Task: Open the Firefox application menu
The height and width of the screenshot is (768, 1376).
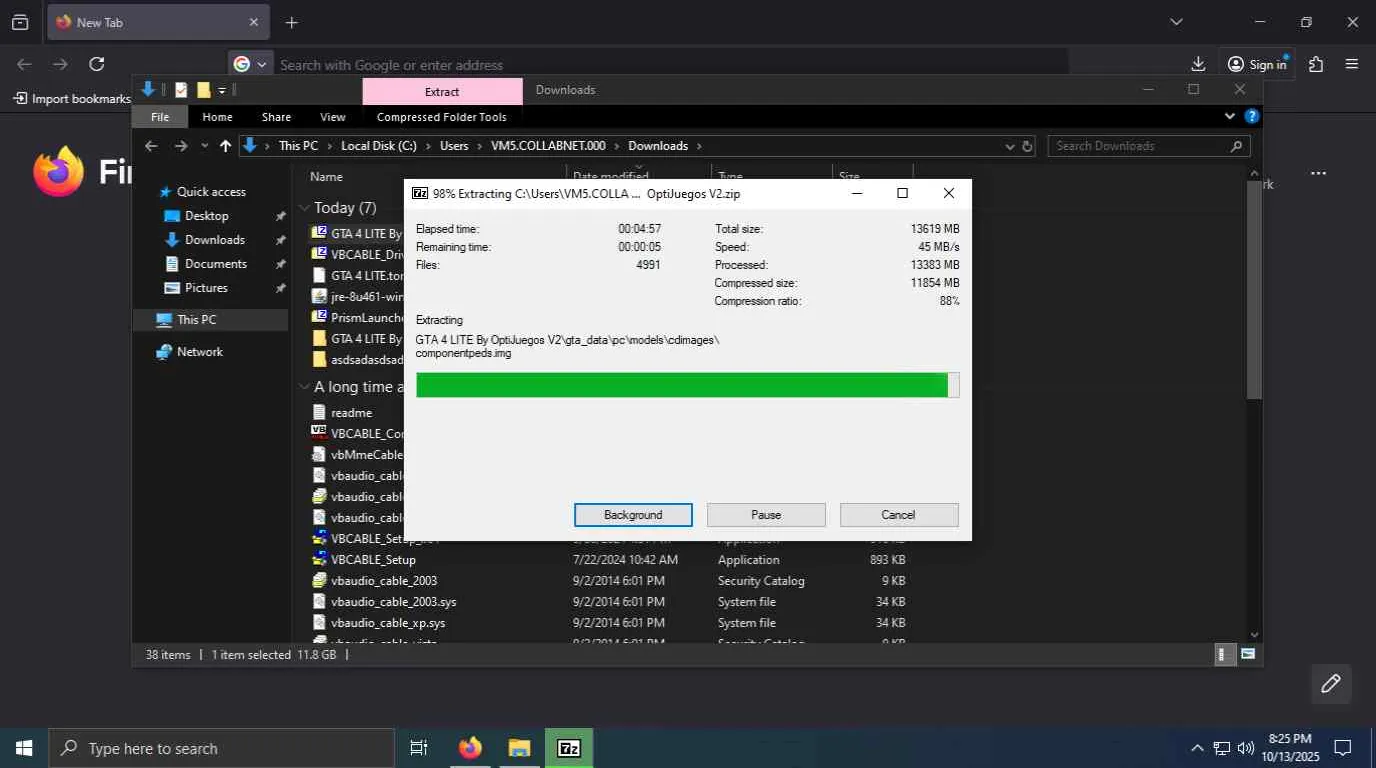Action: (x=1352, y=64)
